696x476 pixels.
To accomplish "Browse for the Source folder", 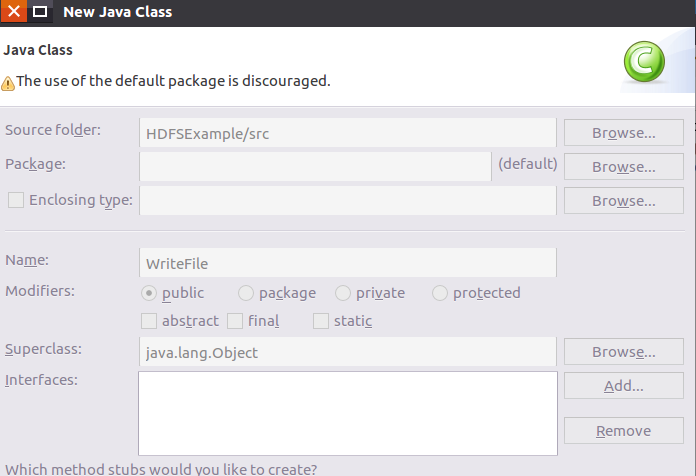I will [623, 132].
